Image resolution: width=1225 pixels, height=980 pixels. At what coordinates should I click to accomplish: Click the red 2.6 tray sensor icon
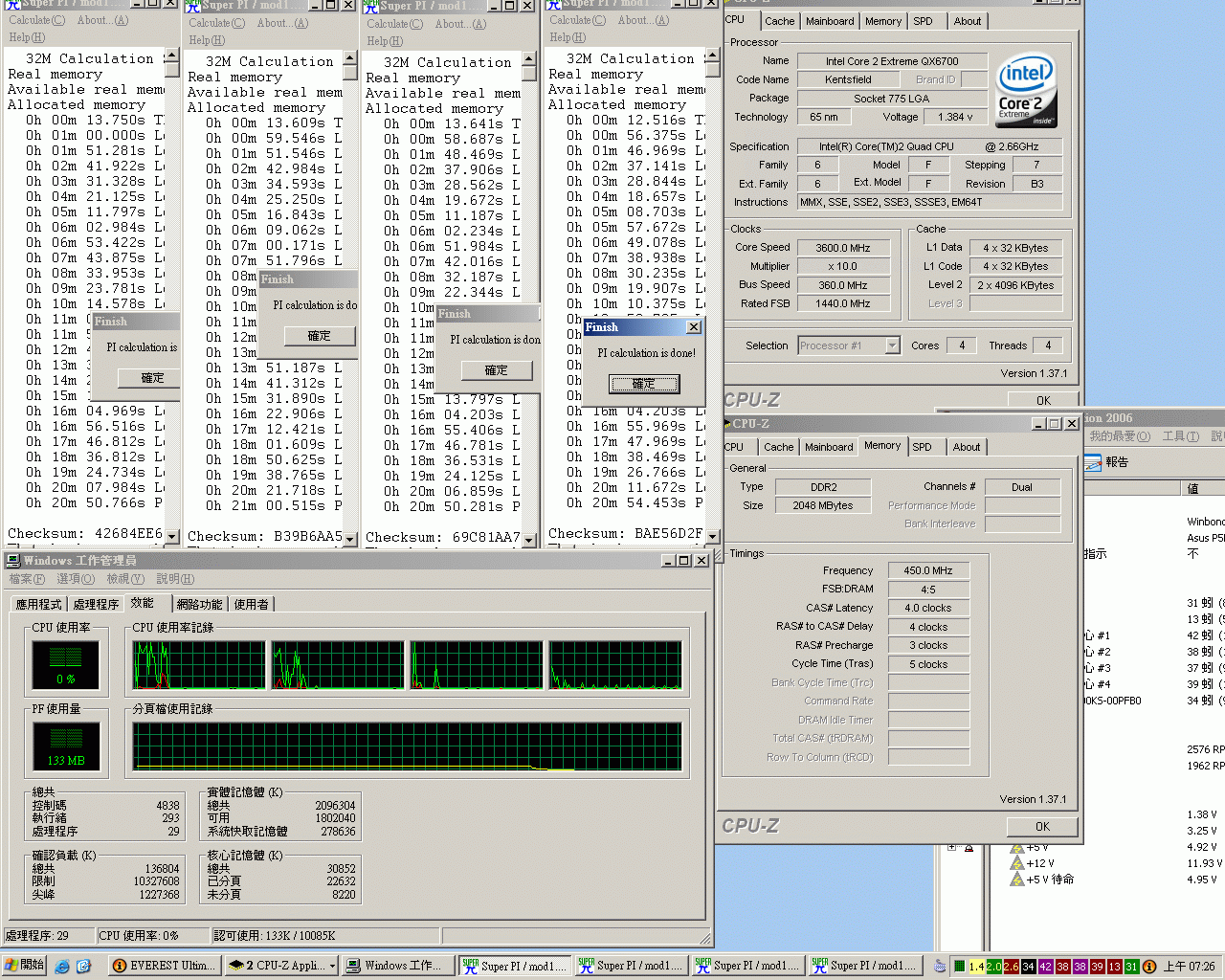(x=1012, y=967)
